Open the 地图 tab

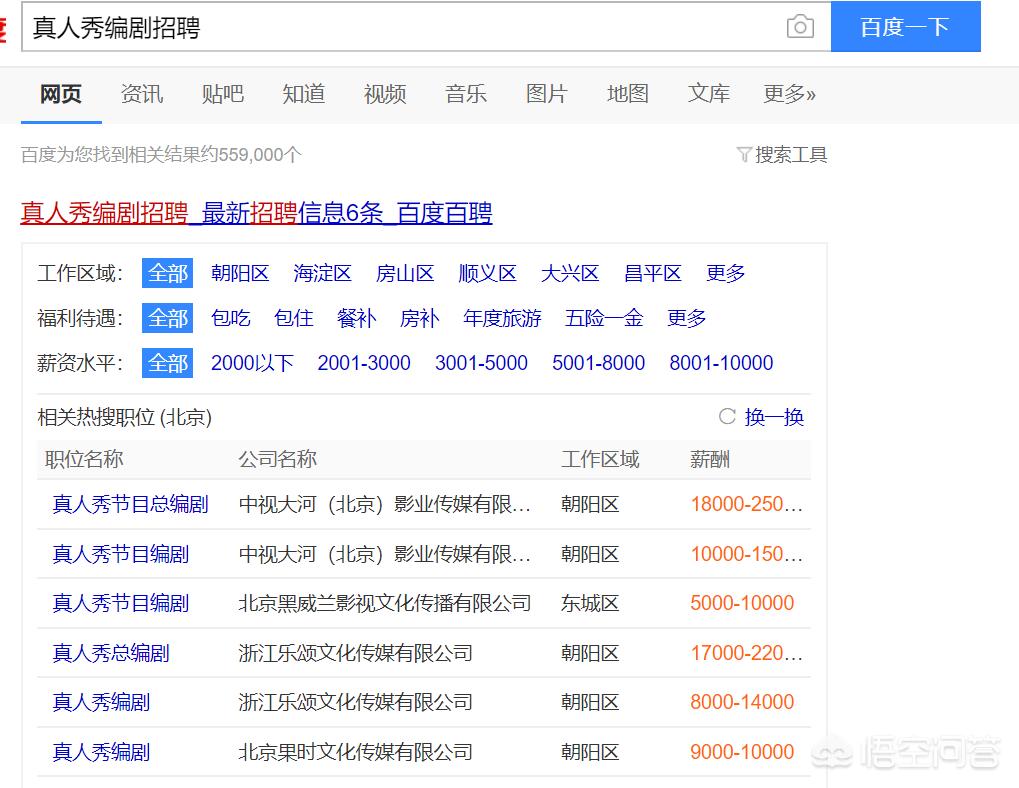click(x=628, y=94)
